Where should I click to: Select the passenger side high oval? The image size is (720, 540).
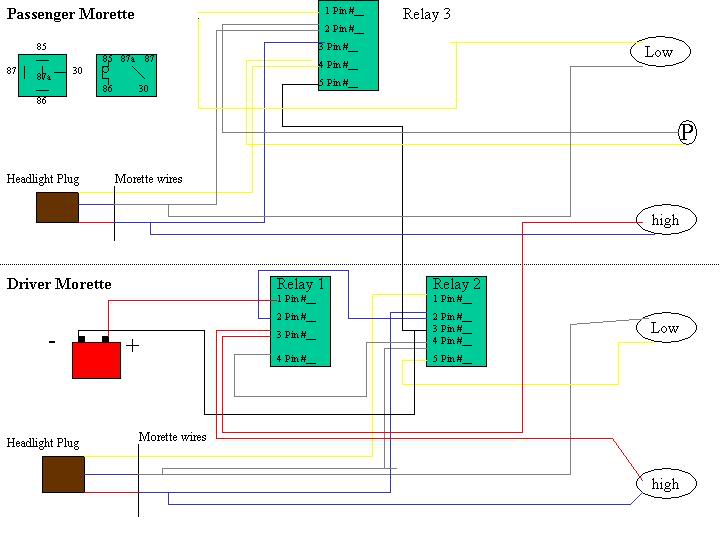tap(664, 220)
